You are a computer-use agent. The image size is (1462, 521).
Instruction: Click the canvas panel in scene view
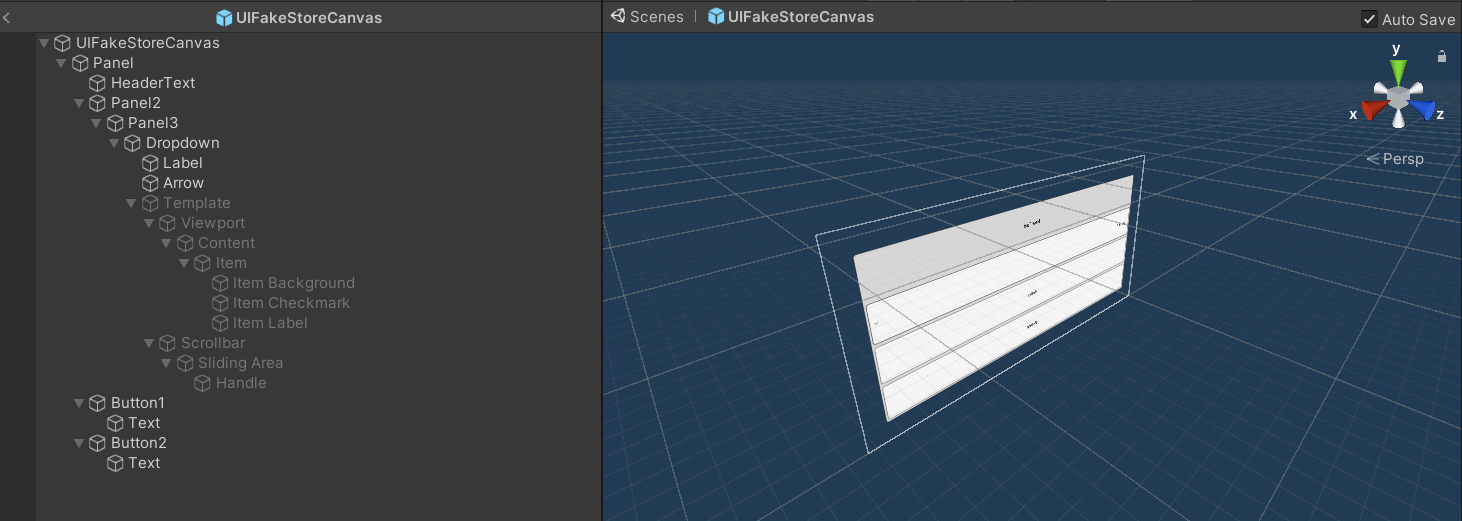coord(995,300)
